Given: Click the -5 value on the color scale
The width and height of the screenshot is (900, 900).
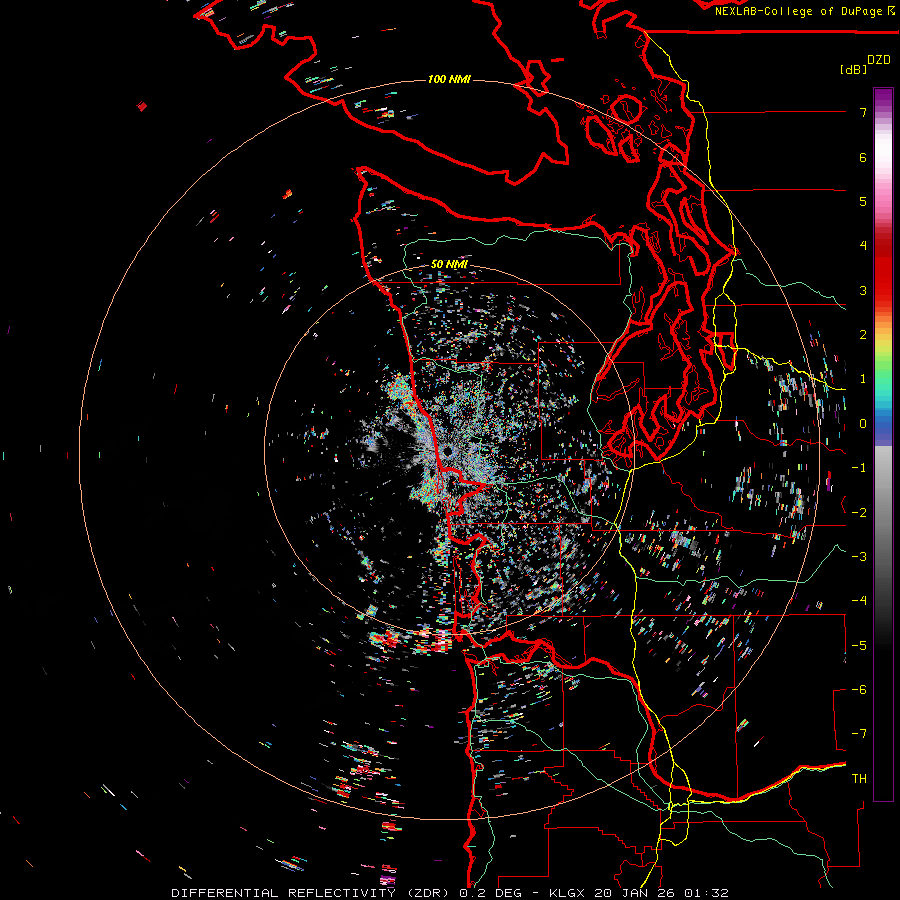Looking at the screenshot, I should [x=859, y=645].
